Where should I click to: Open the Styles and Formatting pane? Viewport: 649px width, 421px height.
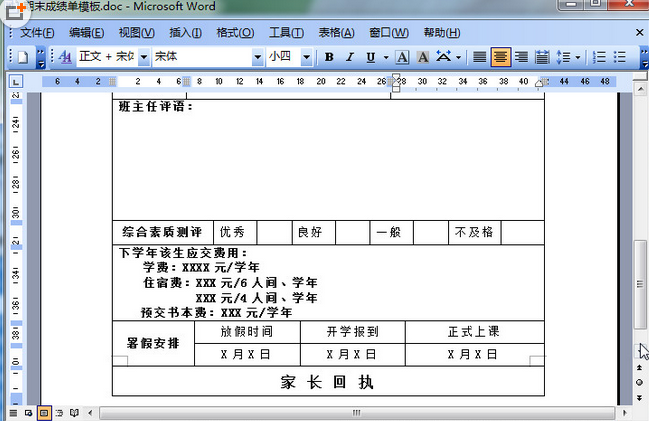(65, 57)
